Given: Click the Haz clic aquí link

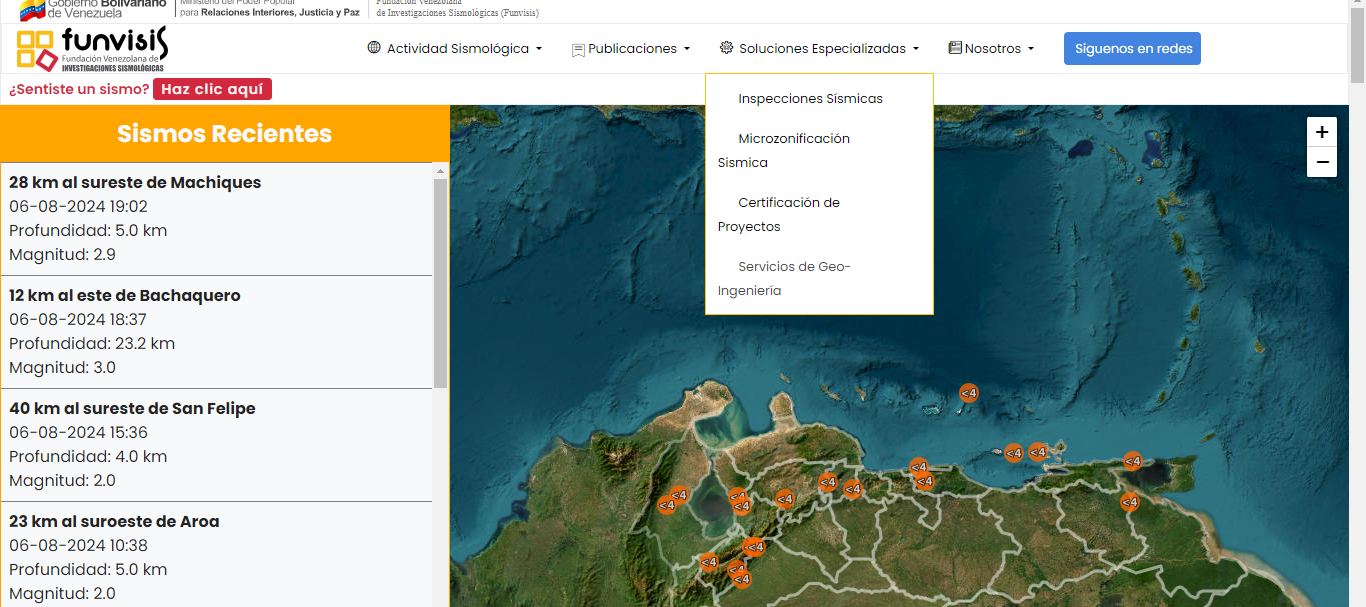Looking at the screenshot, I should (211, 88).
